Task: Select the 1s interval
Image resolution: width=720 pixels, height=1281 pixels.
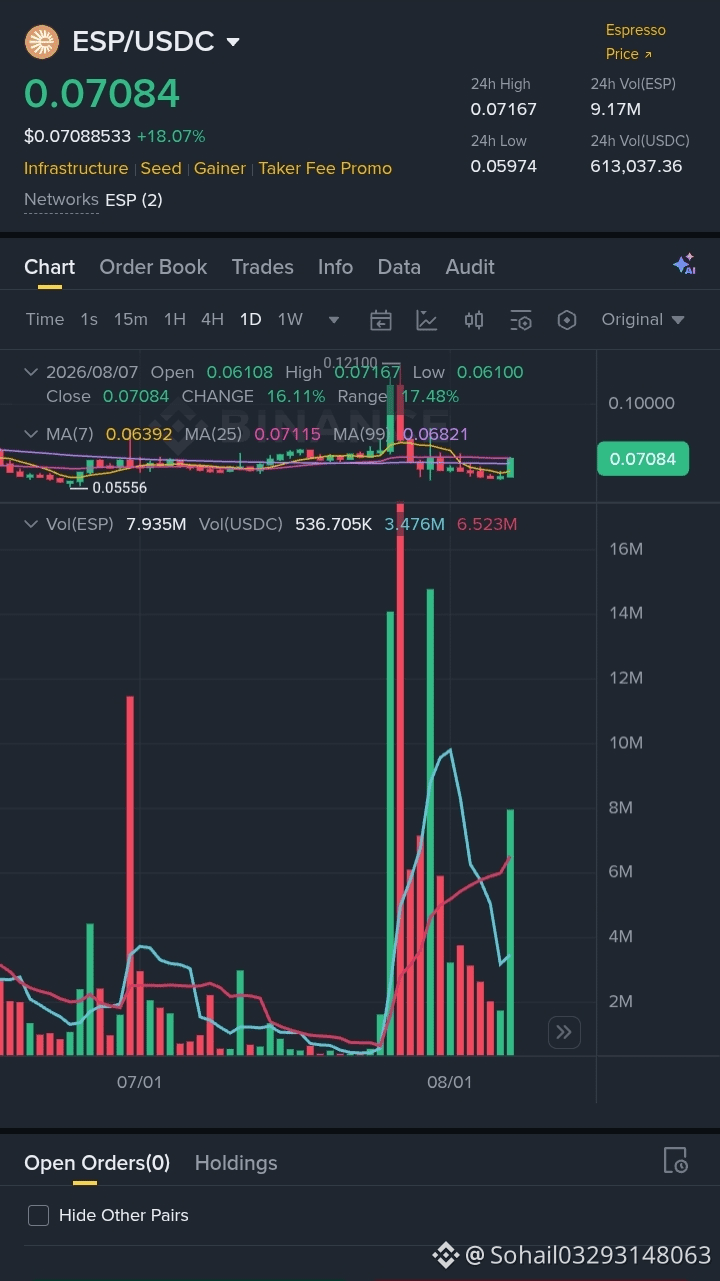Action: pyautogui.click(x=89, y=319)
